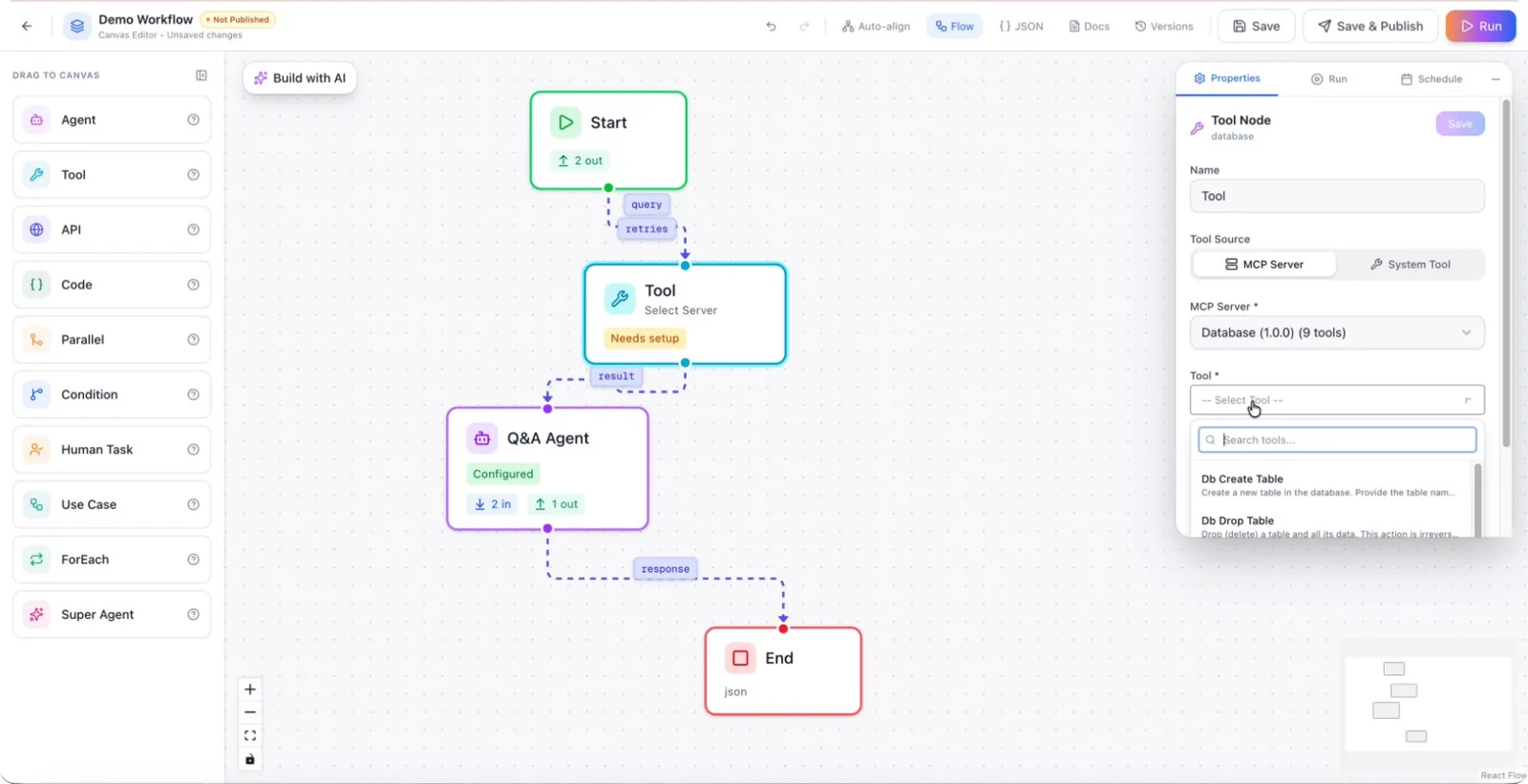Viewport: 1528px width, 784px height.
Task: Collapse the Drag to Canvas sidebar panel
Action: pos(202,75)
